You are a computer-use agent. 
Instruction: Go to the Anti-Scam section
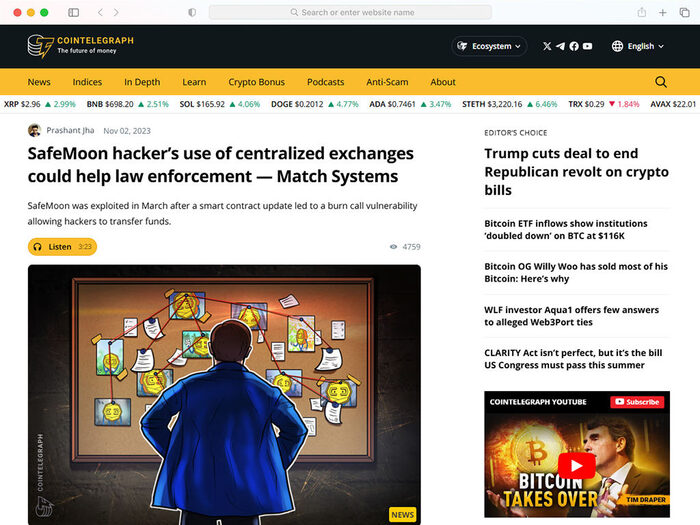(387, 82)
